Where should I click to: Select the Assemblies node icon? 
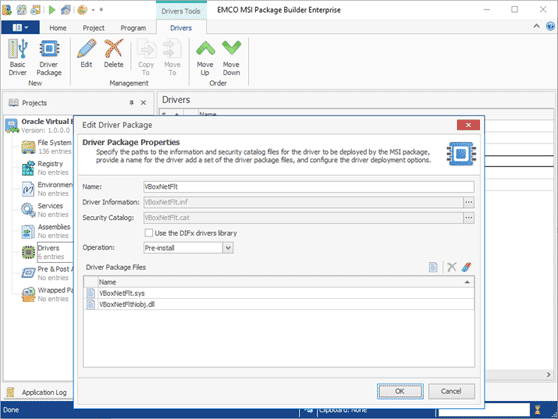[x=28, y=231]
